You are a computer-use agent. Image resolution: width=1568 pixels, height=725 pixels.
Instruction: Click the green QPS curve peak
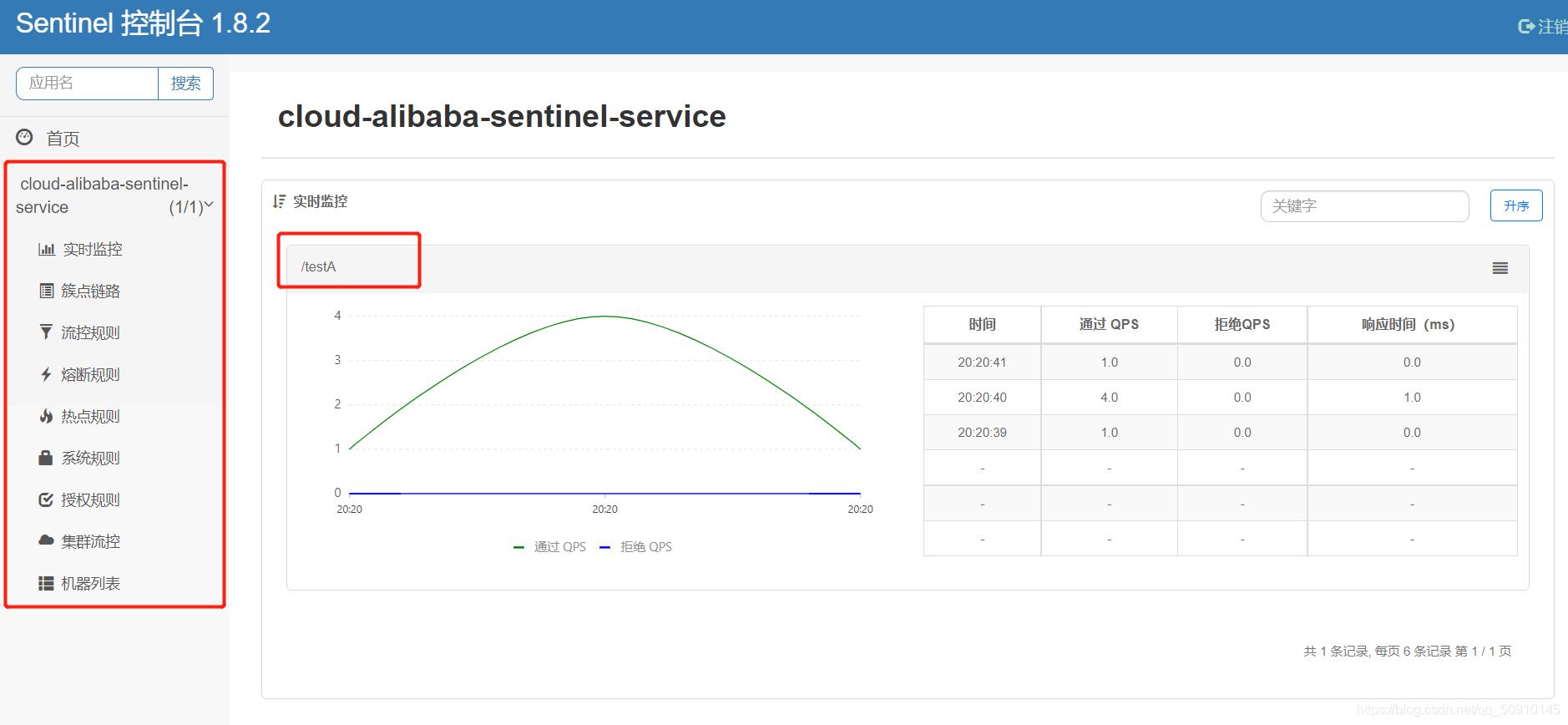pyautogui.click(x=605, y=316)
